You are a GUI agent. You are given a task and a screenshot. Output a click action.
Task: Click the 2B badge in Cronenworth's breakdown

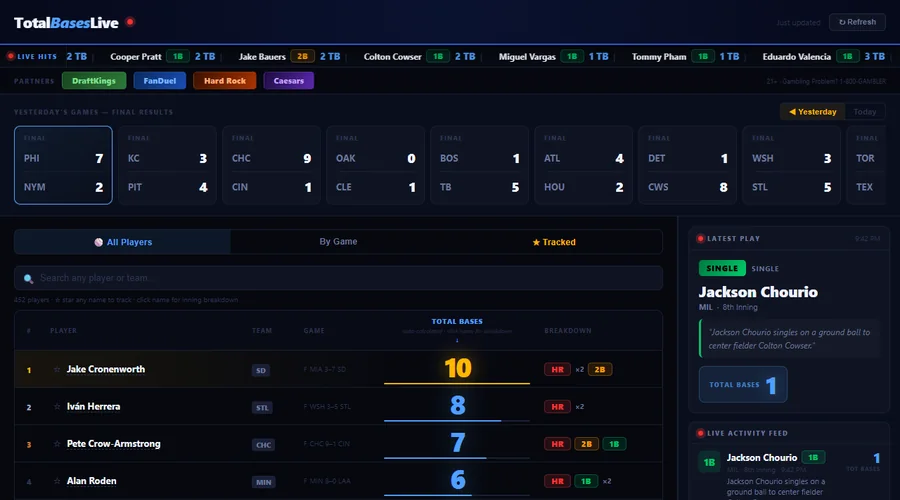(600, 370)
